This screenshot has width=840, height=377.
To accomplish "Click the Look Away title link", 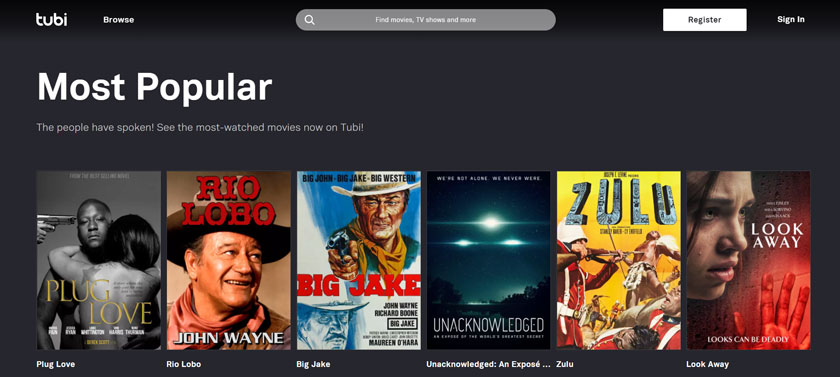I will point(708,364).
